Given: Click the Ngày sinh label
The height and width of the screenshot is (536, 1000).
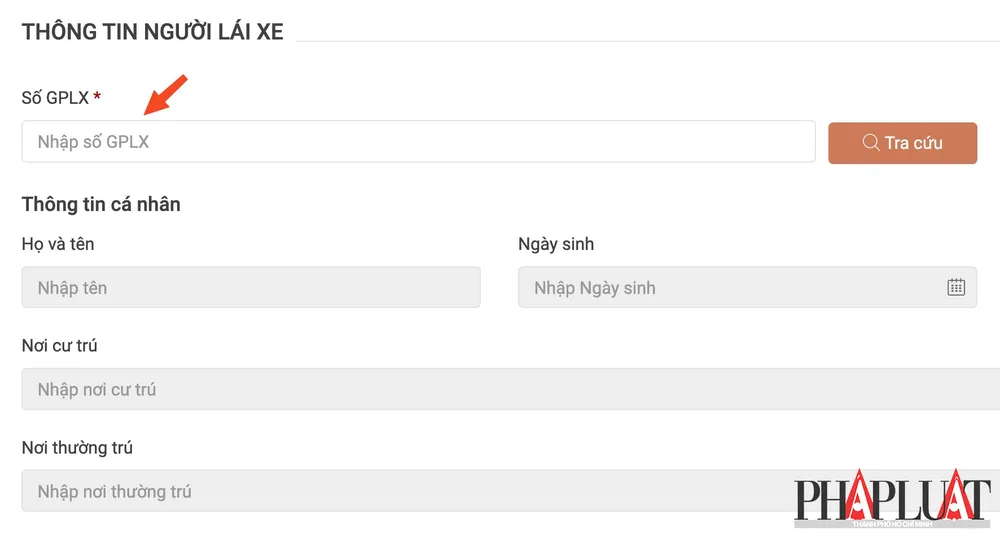Looking at the screenshot, I should point(556,243).
